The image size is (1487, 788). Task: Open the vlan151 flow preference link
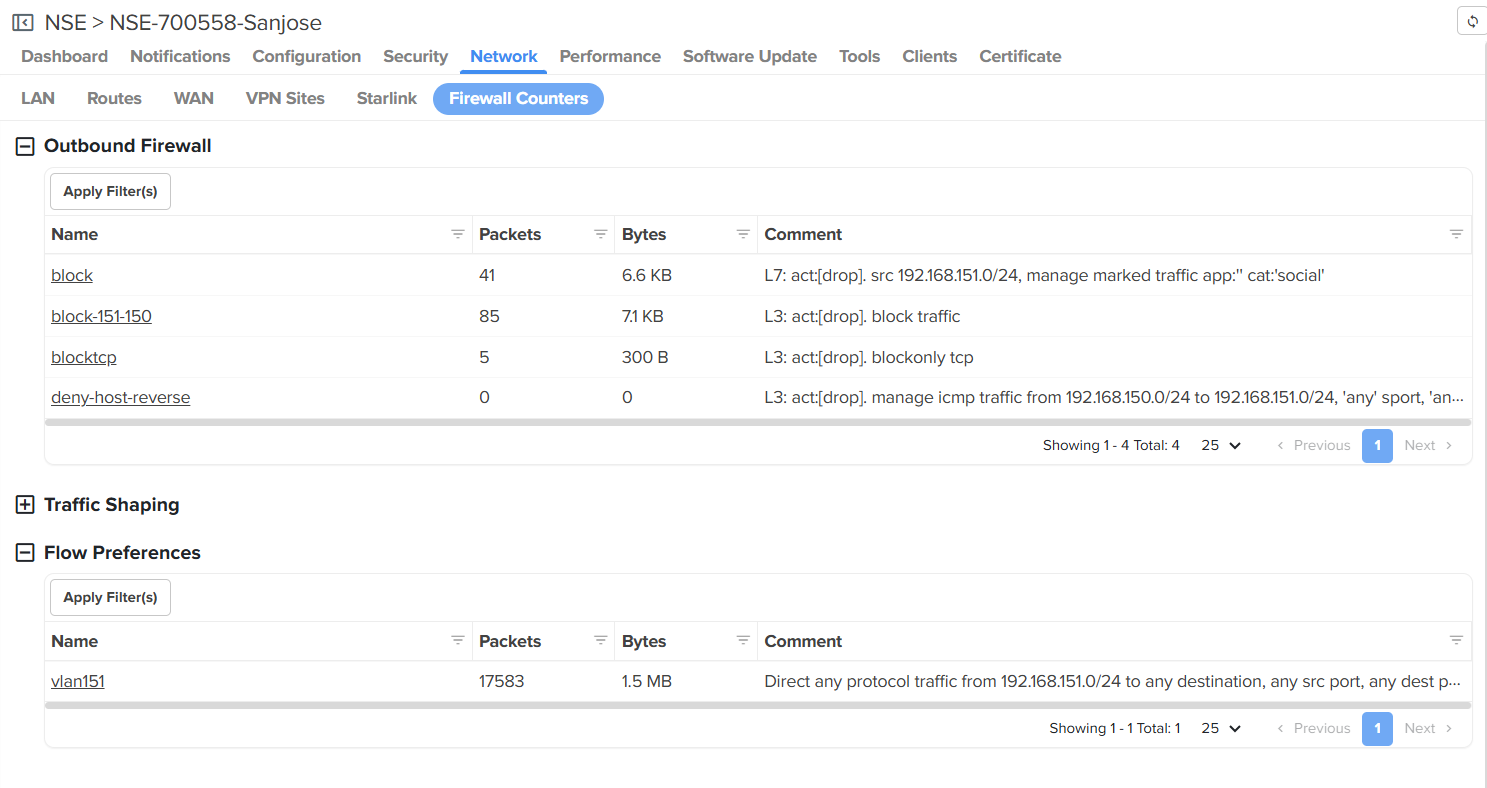click(x=78, y=682)
